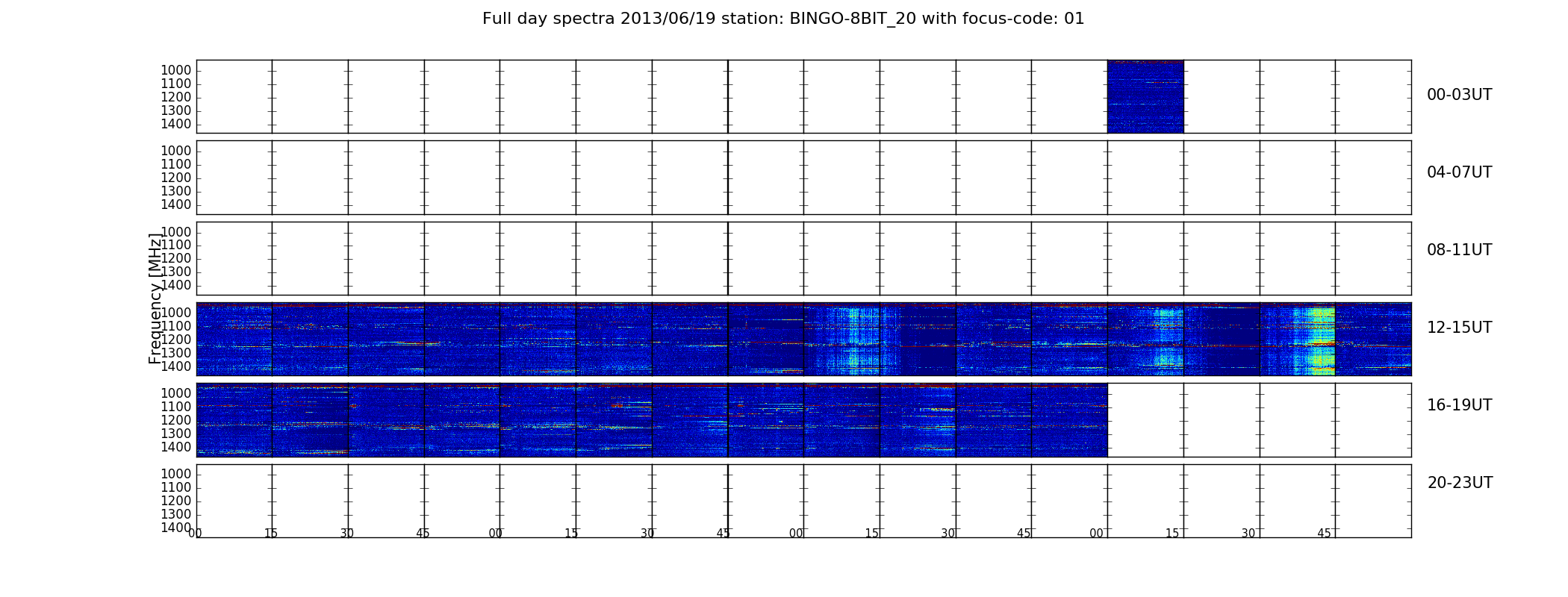Click the "1400" tick label of 16-19UT panel

(175, 447)
